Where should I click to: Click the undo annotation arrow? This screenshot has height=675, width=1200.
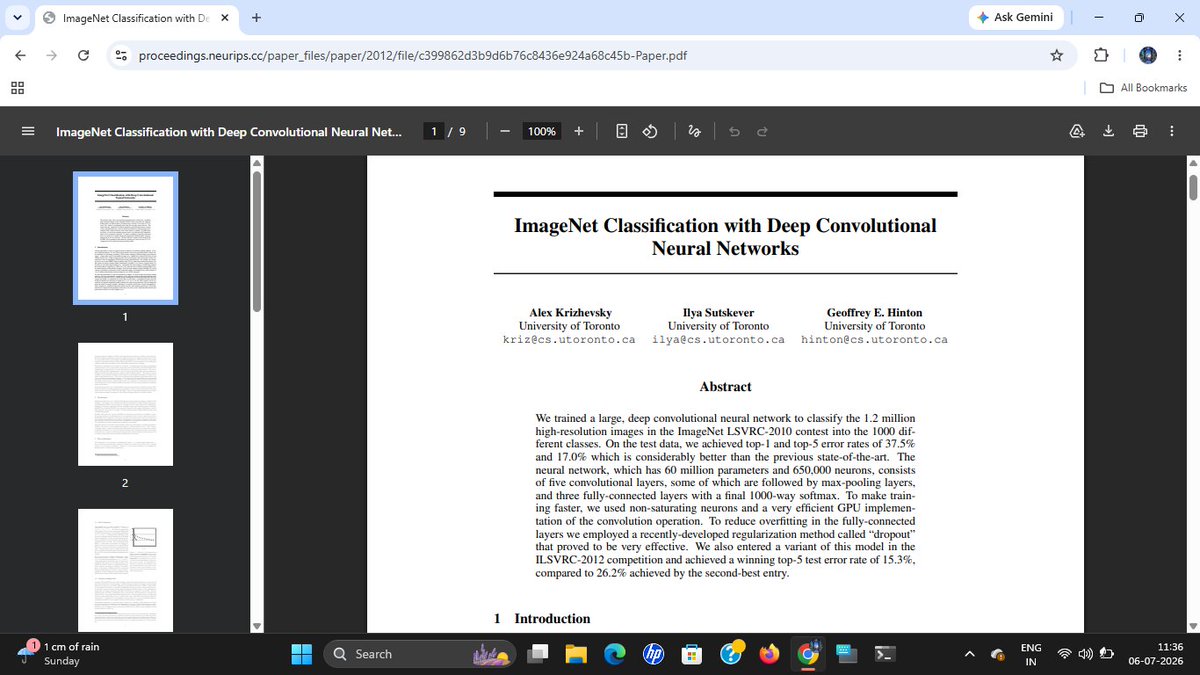point(734,131)
